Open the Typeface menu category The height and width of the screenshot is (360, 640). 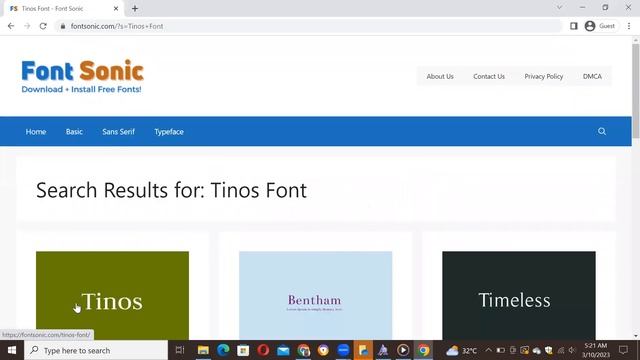pos(169,132)
